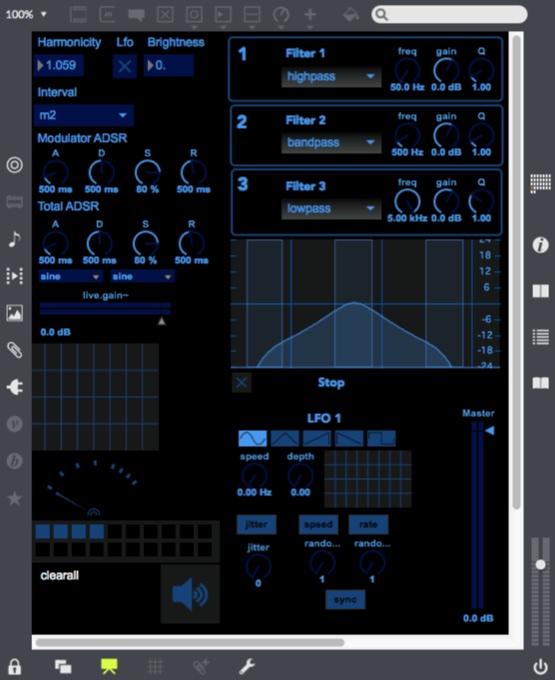
Task: Click the LFO jitter button
Action: point(256,524)
